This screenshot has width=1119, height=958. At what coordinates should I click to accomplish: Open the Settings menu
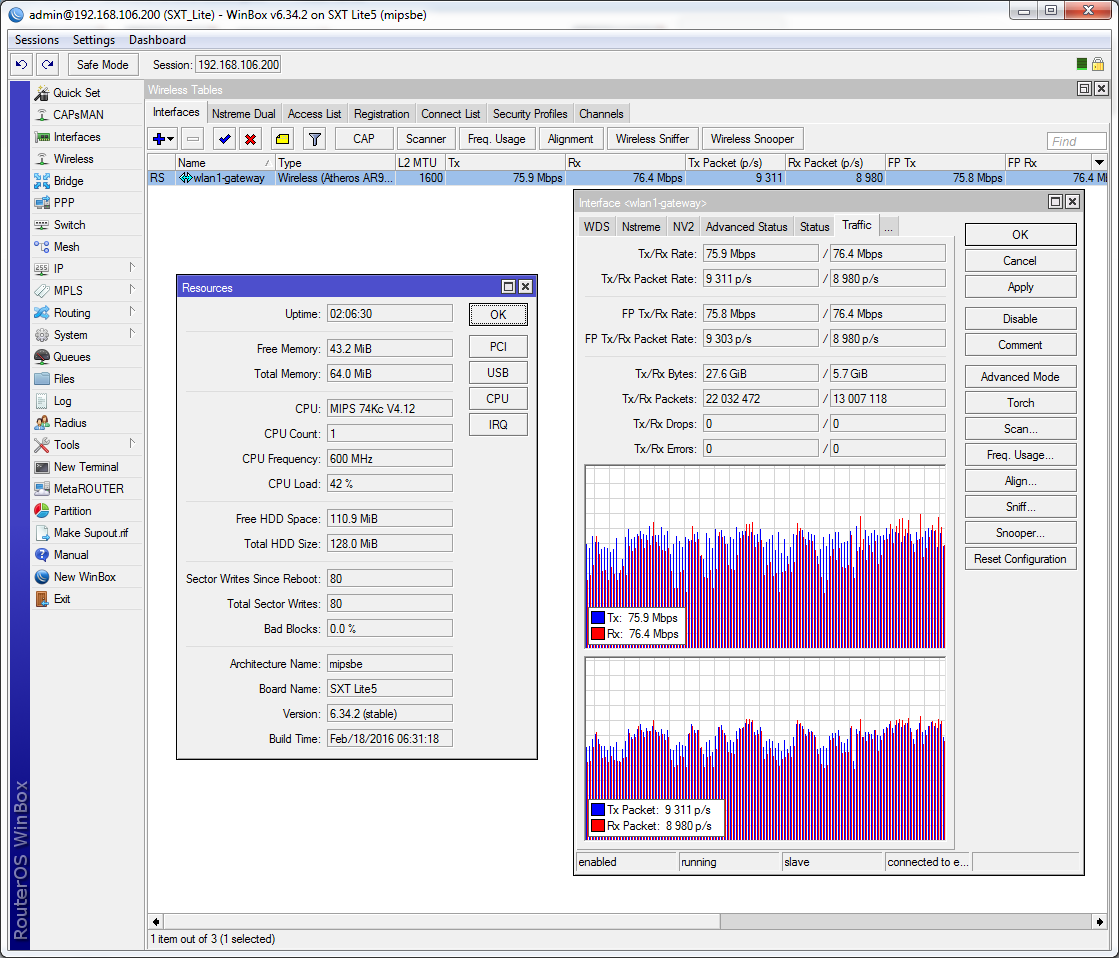tap(94, 40)
